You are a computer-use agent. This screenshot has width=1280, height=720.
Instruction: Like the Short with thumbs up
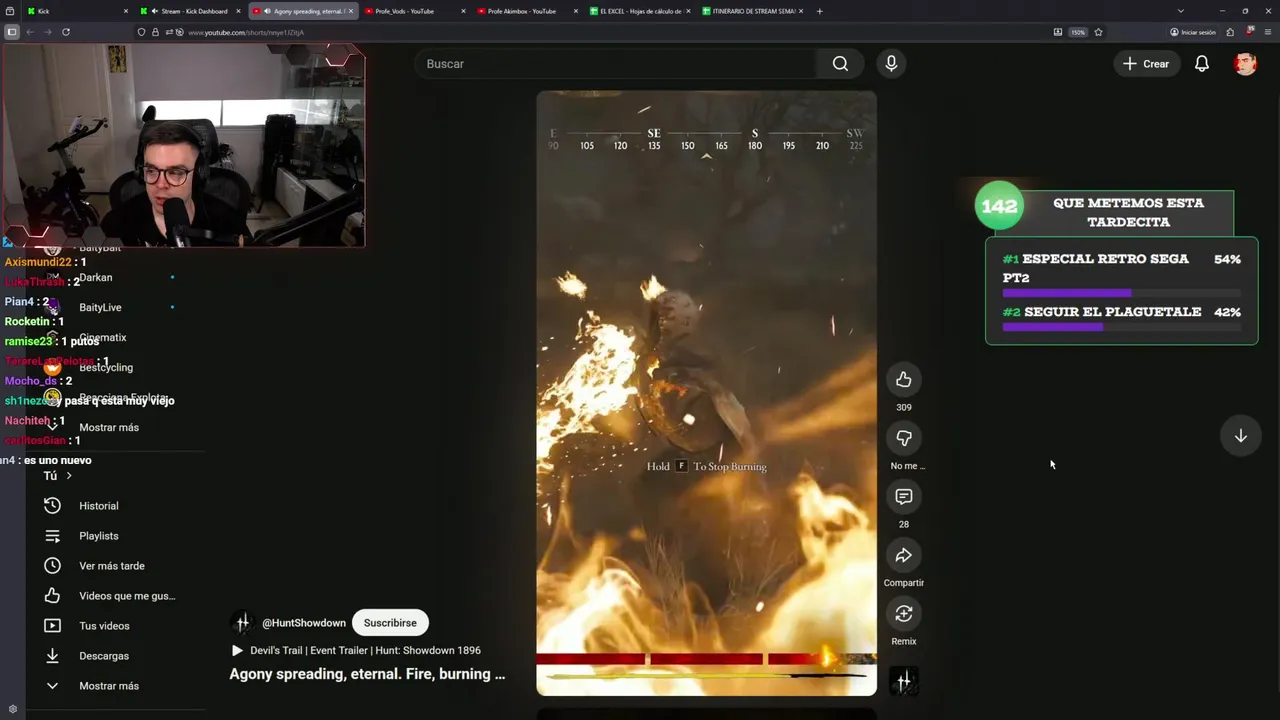click(x=904, y=379)
